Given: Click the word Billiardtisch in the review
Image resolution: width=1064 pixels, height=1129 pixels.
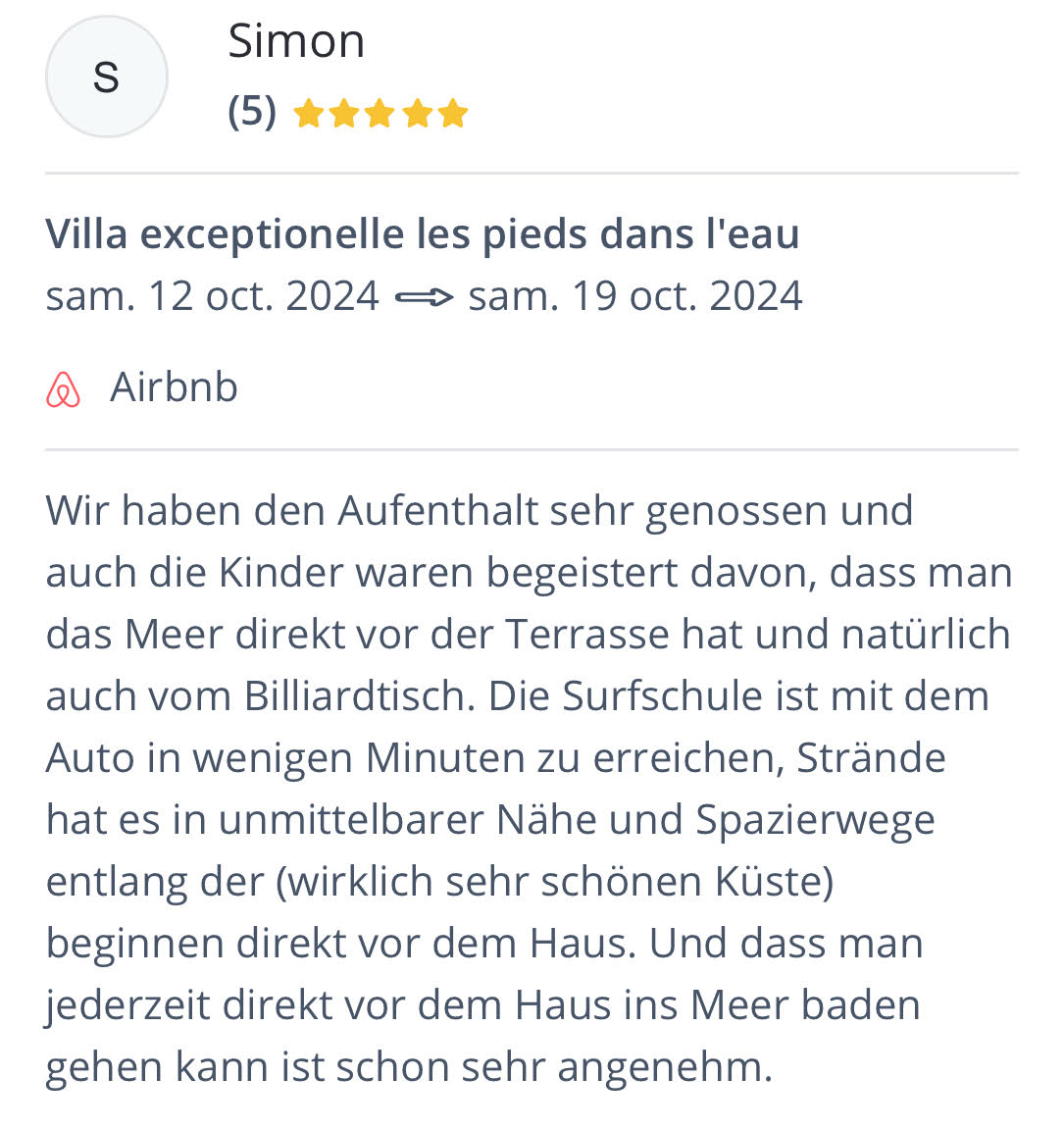Looking at the screenshot, I should point(360,696).
